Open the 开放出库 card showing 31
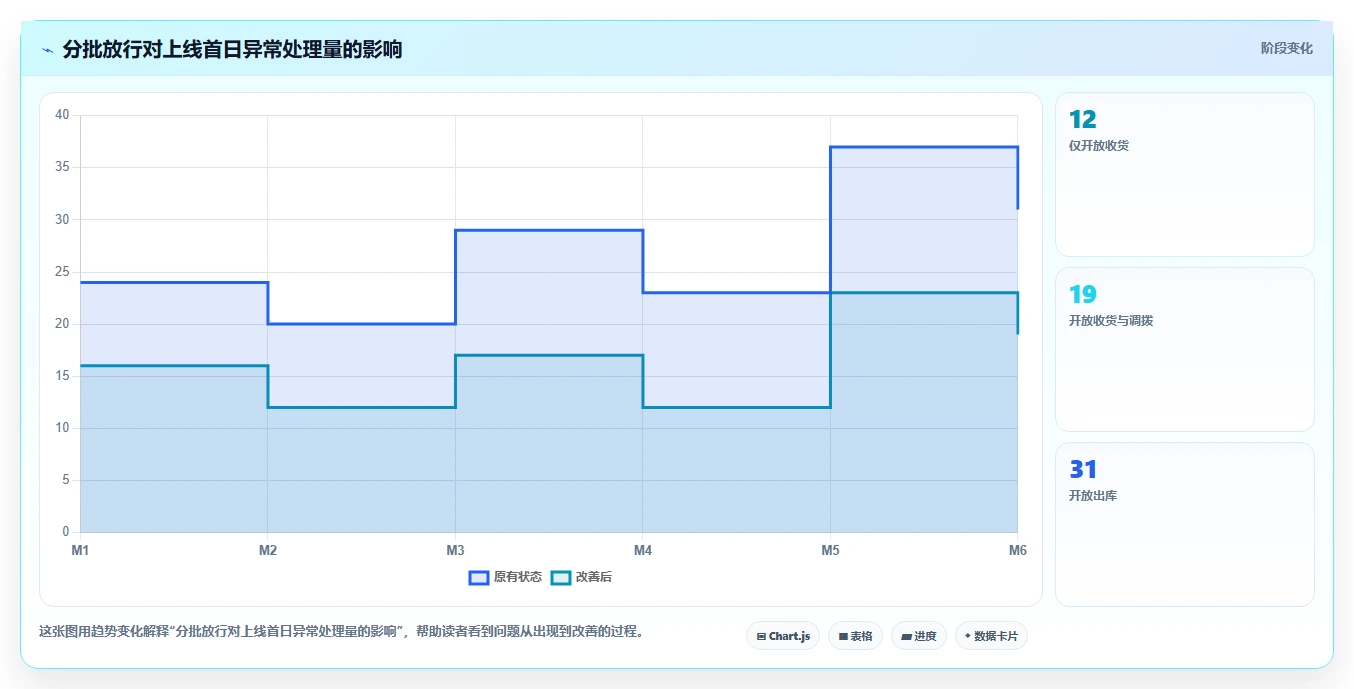Viewport: 1354px width, 689px height. pyautogui.click(x=1184, y=524)
